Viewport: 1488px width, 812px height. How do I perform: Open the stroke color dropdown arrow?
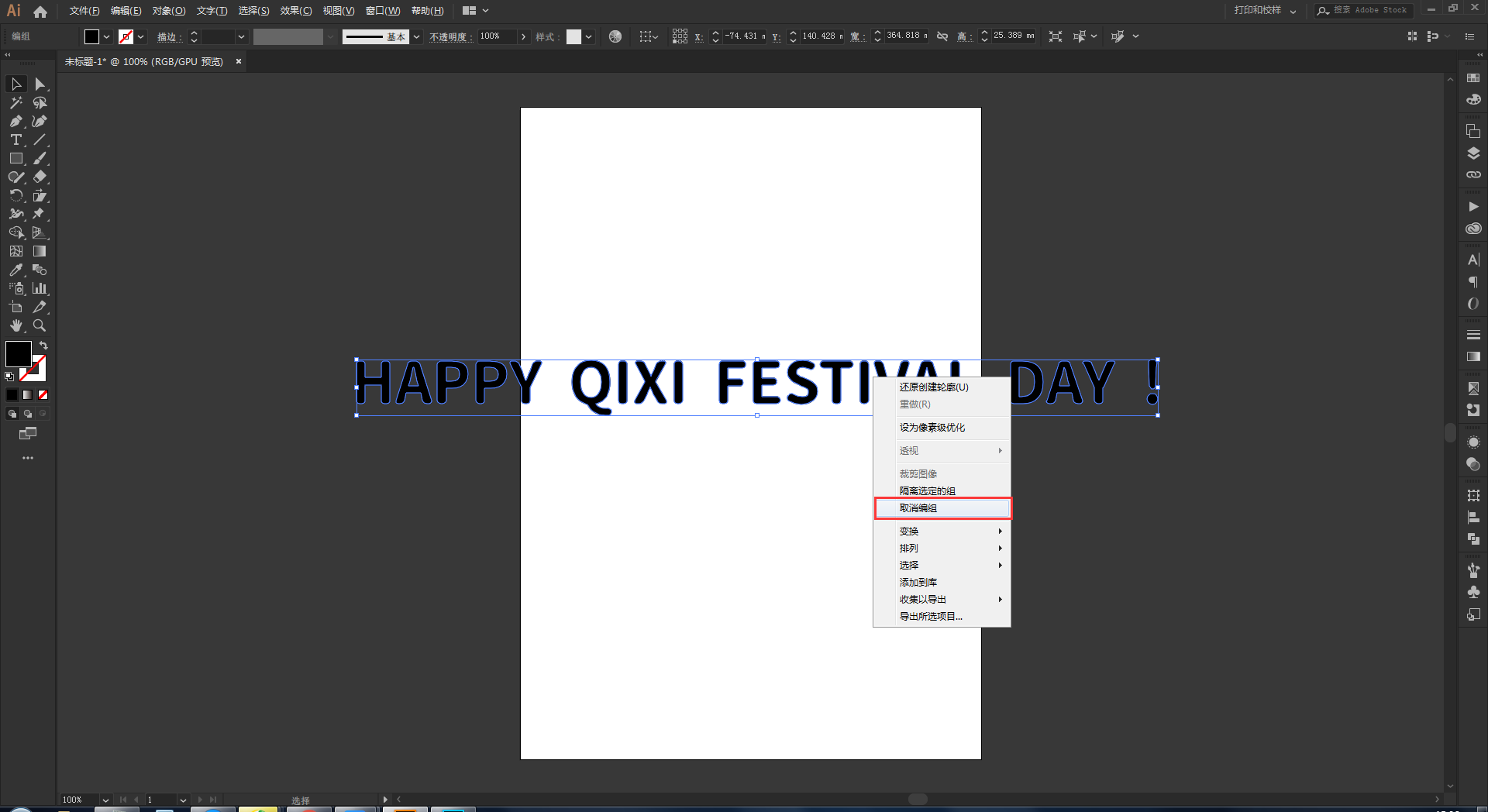tap(141, 36)
